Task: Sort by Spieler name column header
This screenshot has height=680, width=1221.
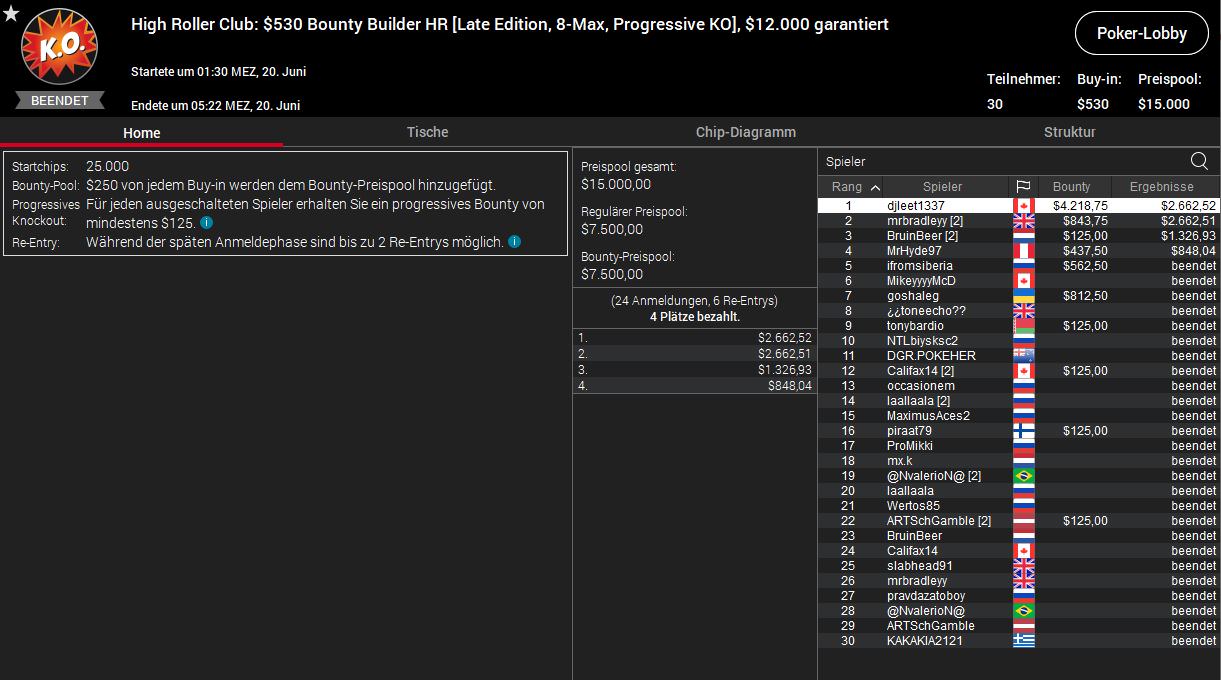Action: [x=942, y=187]
